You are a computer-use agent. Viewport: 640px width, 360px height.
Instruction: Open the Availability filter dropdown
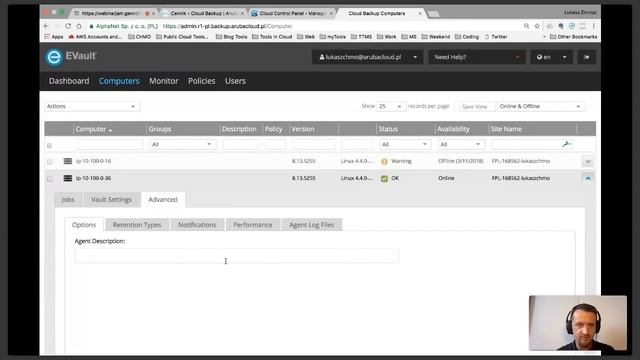point(461,144)
